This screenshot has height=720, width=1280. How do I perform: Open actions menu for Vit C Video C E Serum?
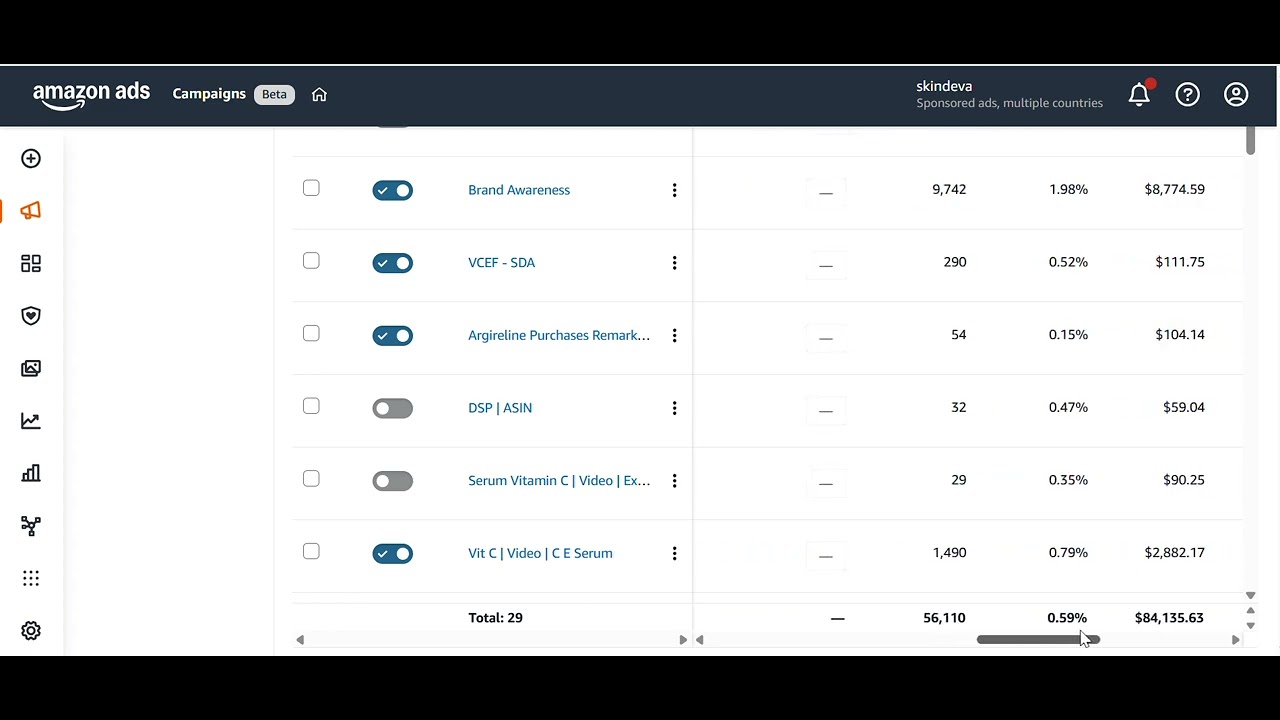674,553
